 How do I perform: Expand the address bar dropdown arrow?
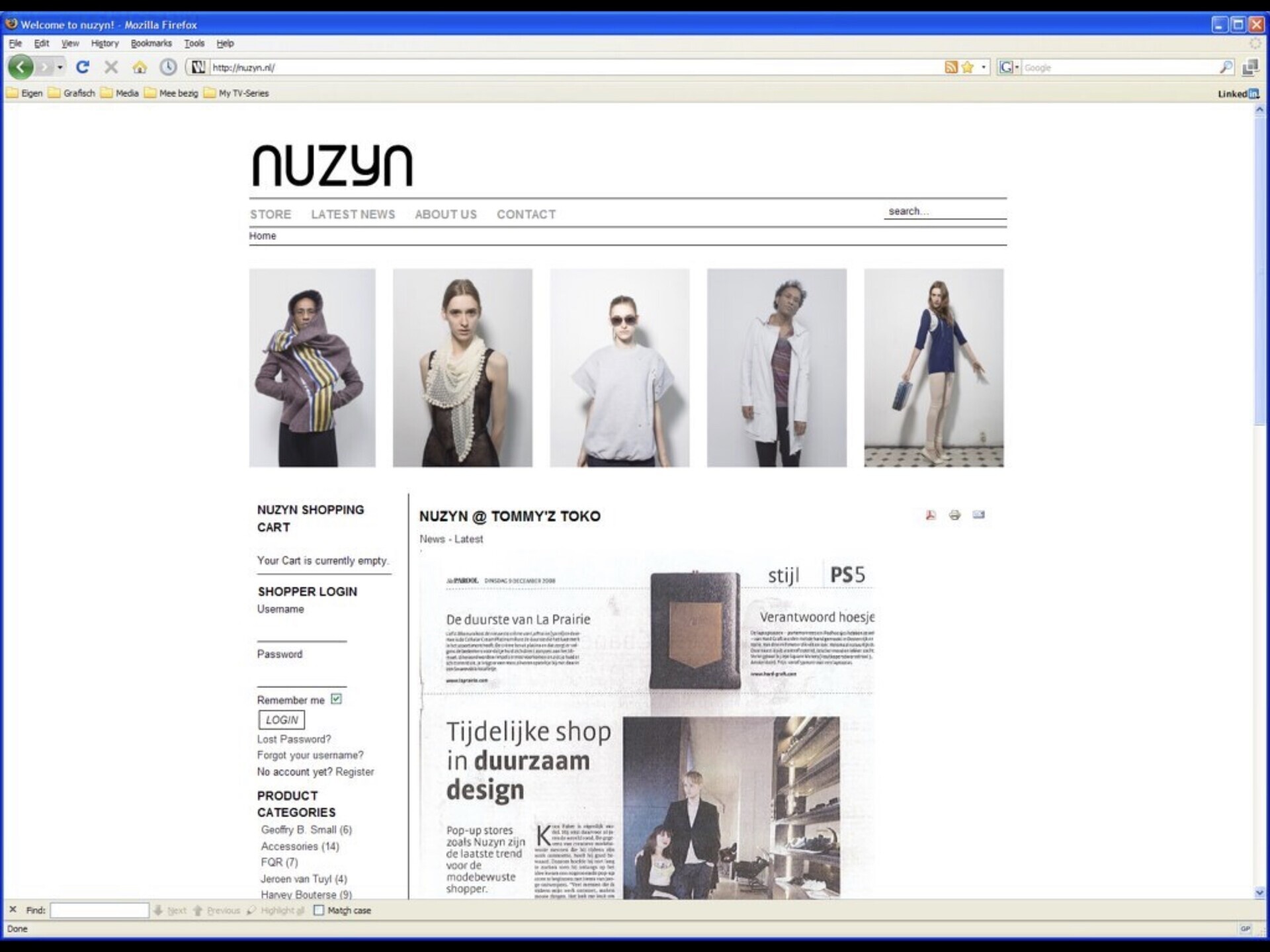click(984, 67)
